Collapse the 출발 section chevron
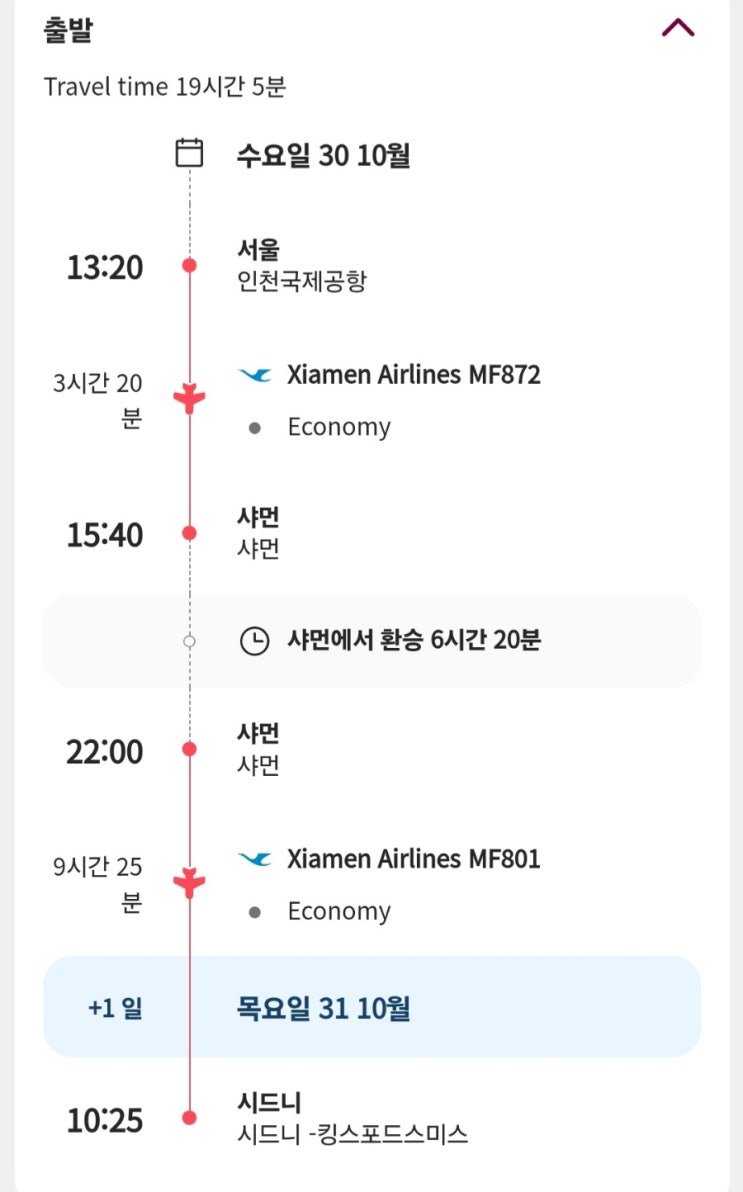 pyautogui.click(x=678, y=27)
